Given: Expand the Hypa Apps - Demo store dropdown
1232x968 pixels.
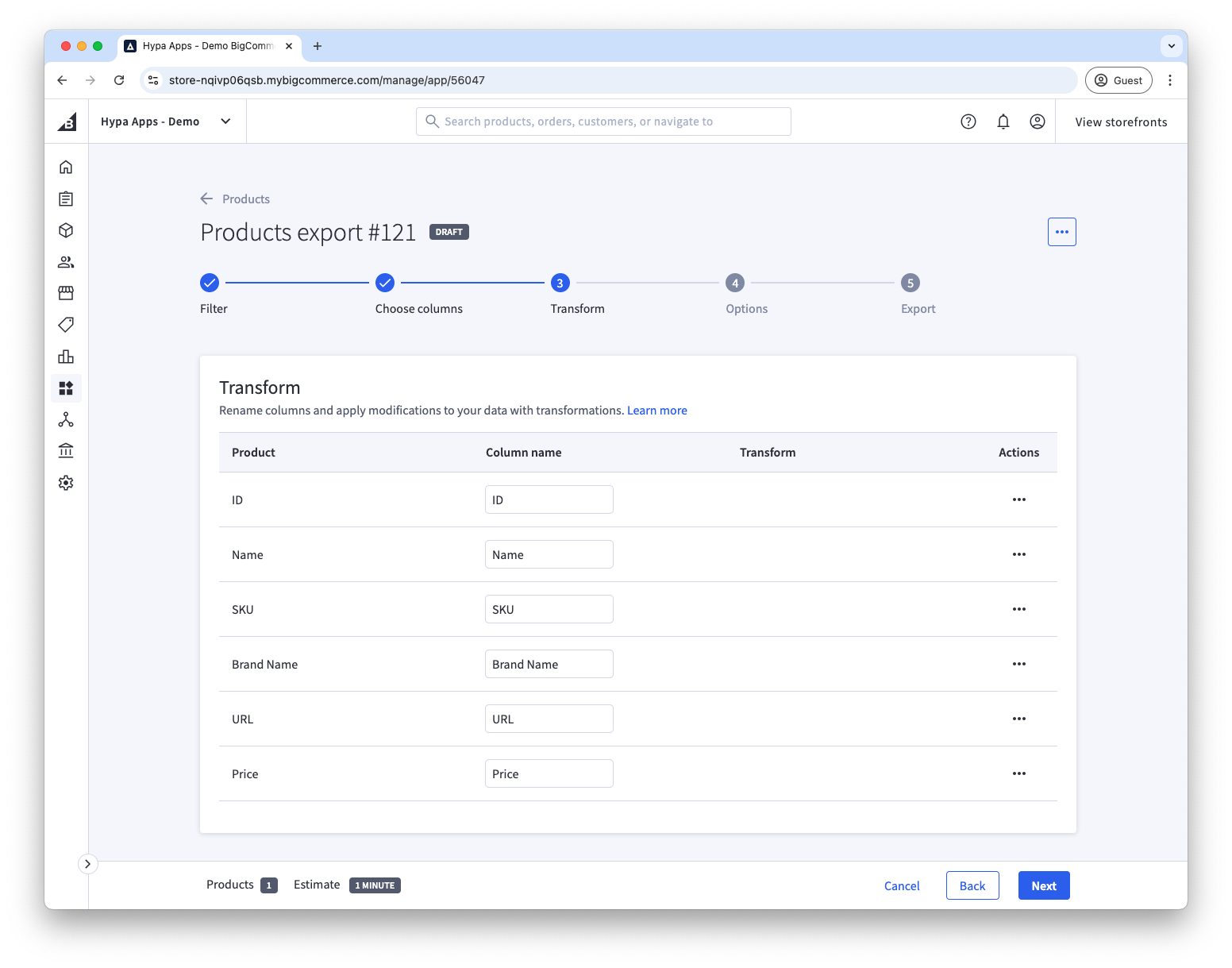Looking at the screenshot, I should 225,121.
